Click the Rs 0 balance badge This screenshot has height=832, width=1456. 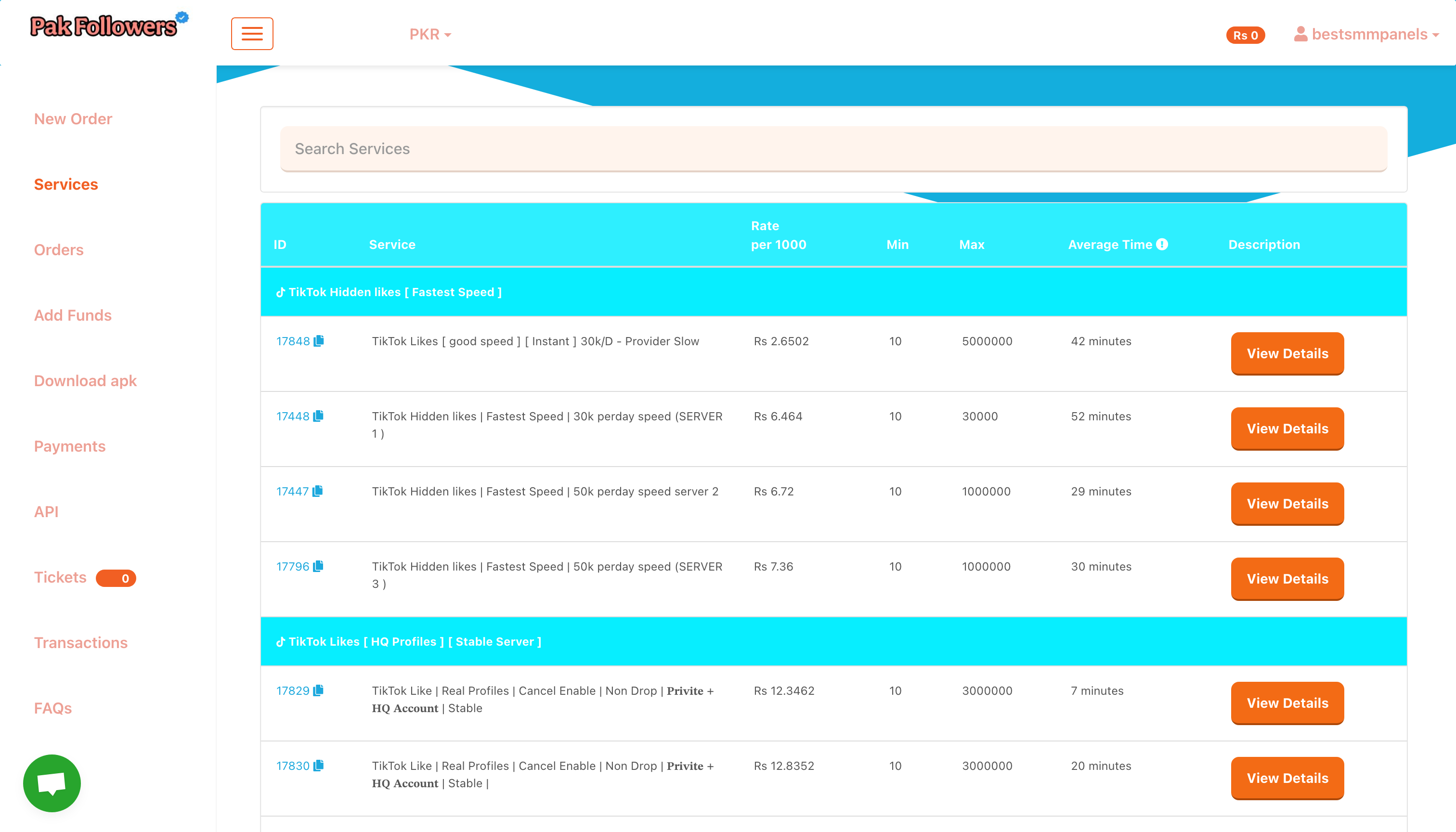tap(1245, 36)
